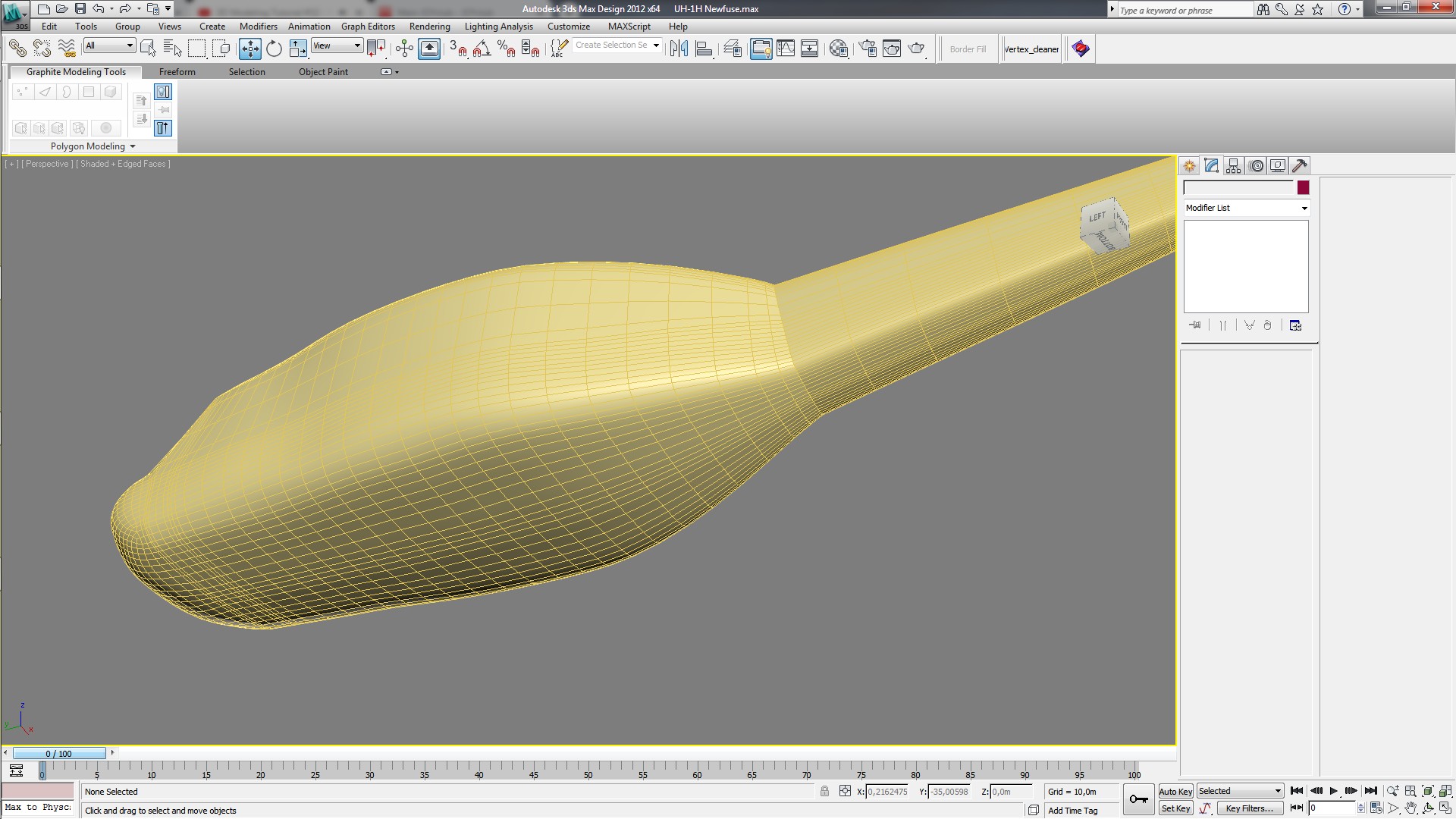Viewport: 1456px width, 819px height.
Task: Play the animation
Action: coord(1333,792)
